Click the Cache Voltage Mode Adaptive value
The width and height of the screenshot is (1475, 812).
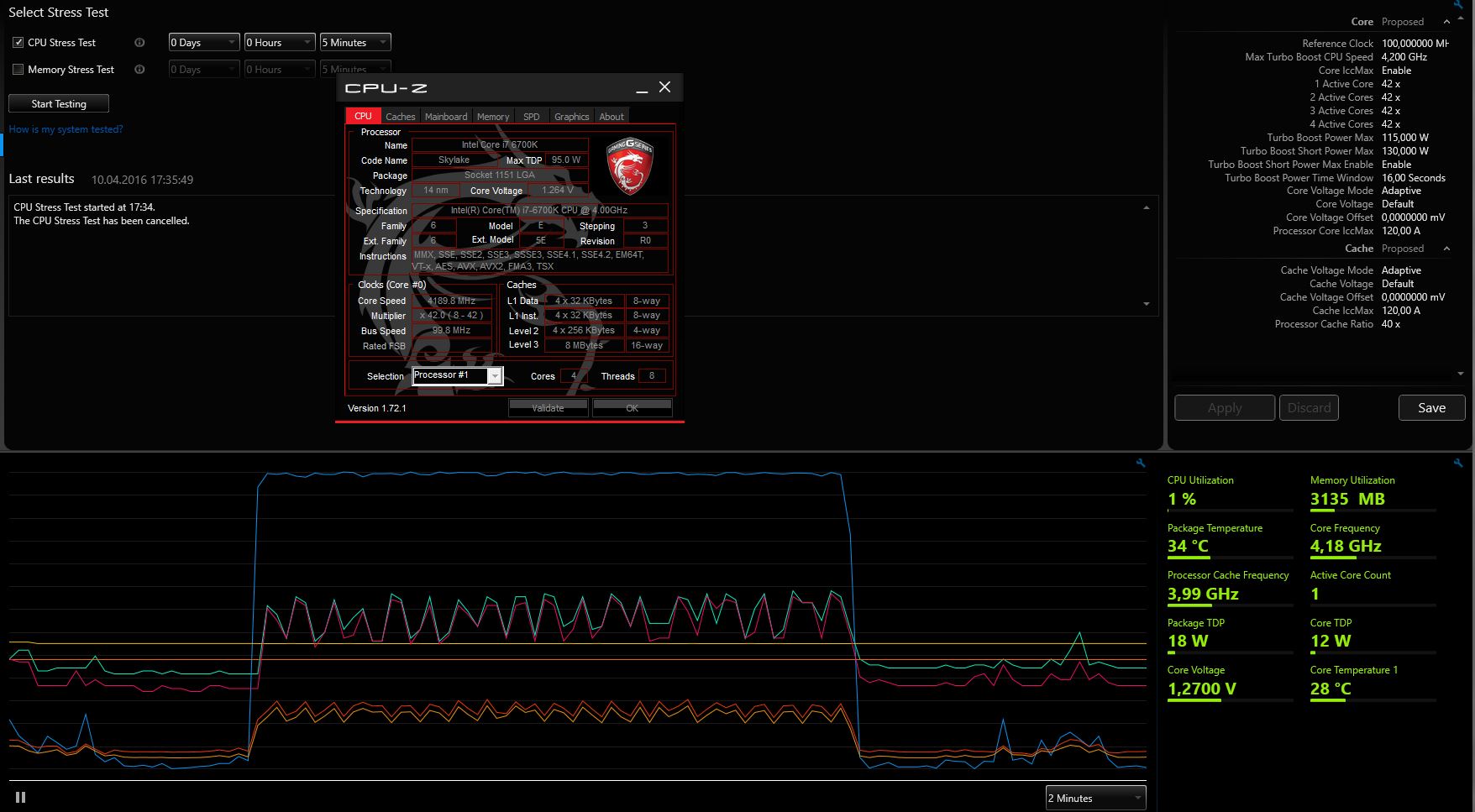pyautogui.click(x=1401, y=270)
